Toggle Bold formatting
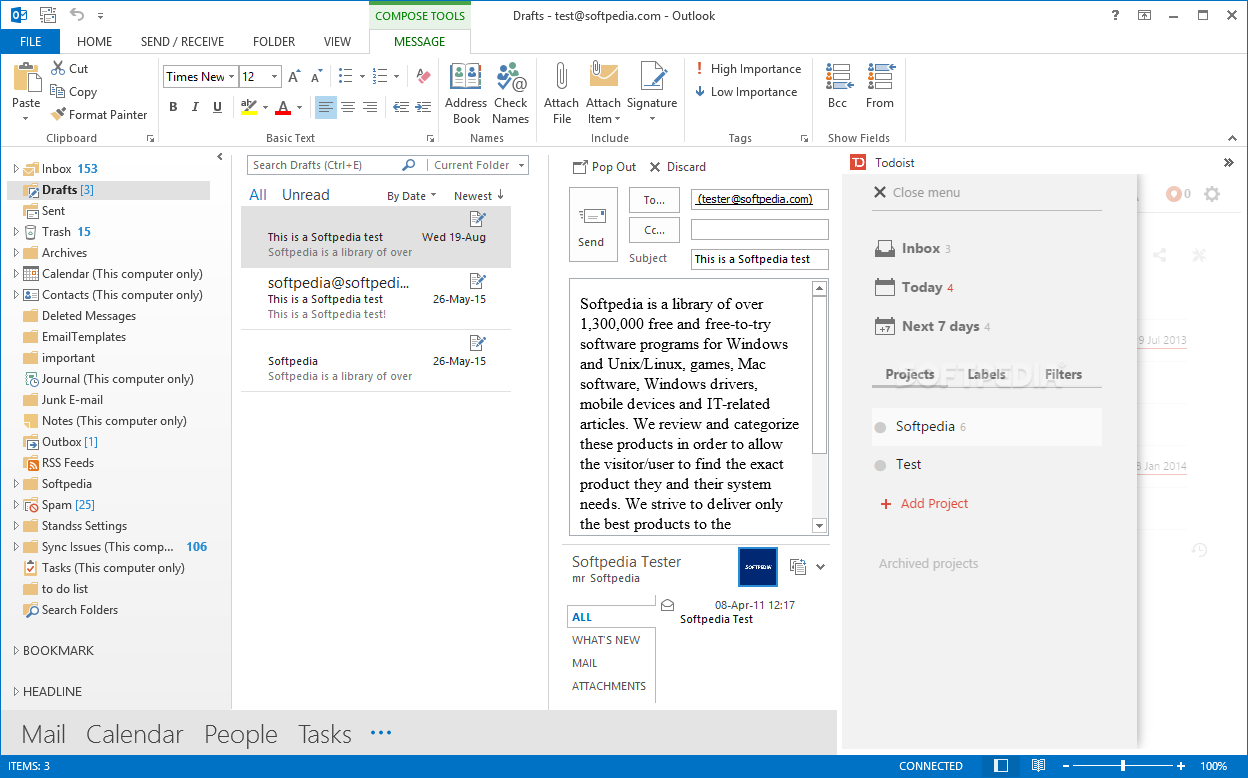 tap(173, 107)
